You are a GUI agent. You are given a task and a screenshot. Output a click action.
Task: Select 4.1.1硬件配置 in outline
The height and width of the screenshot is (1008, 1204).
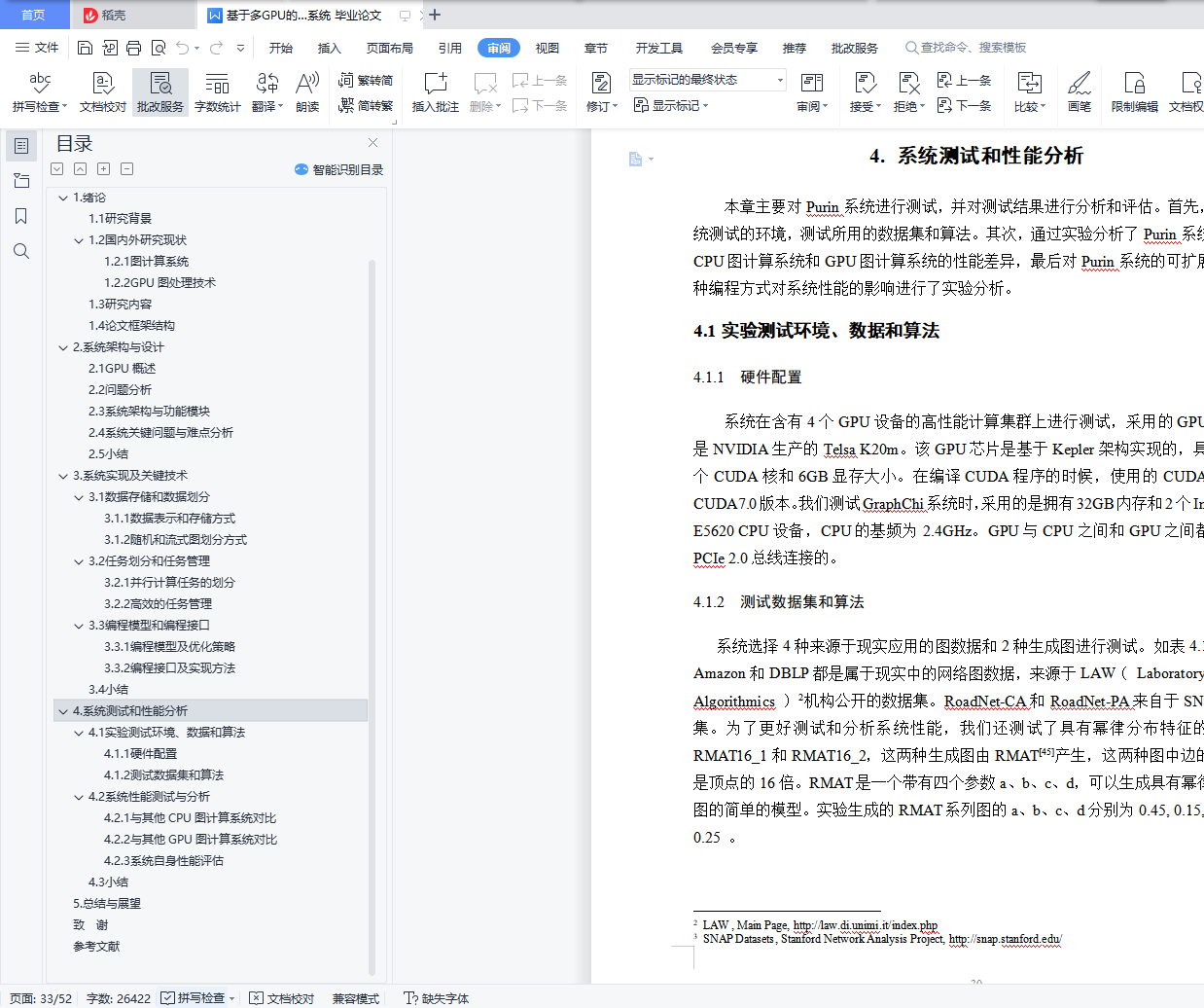140,754
